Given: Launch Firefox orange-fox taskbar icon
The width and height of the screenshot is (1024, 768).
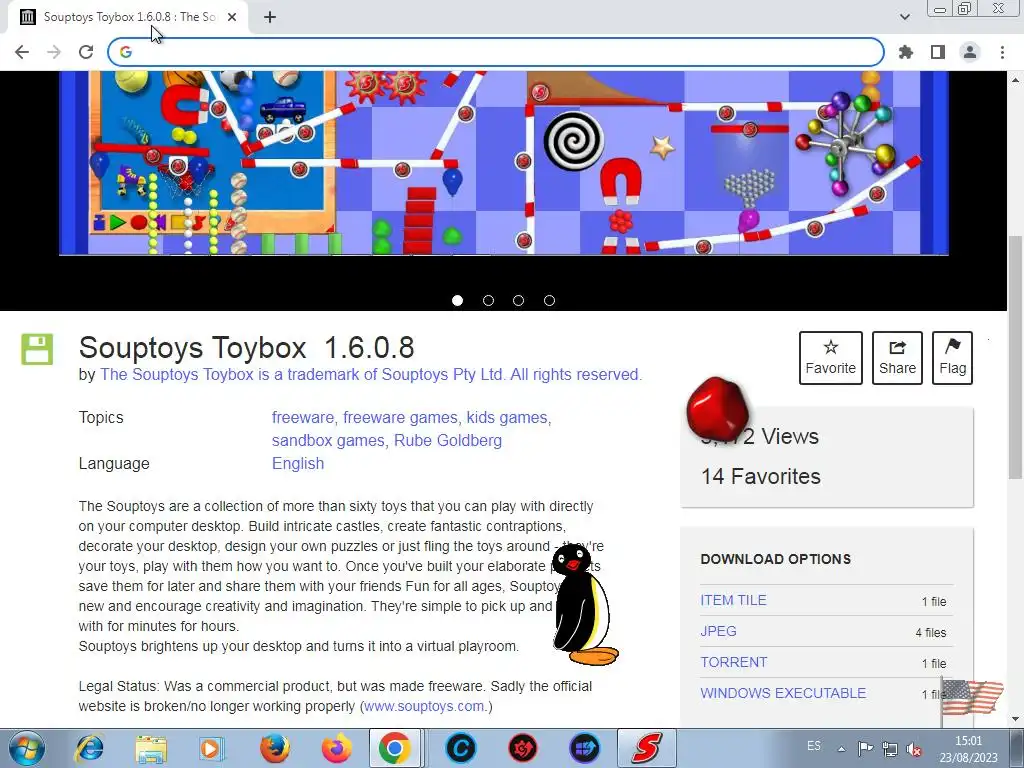Looking at the screenshot, I should click(x=275, y=748).
